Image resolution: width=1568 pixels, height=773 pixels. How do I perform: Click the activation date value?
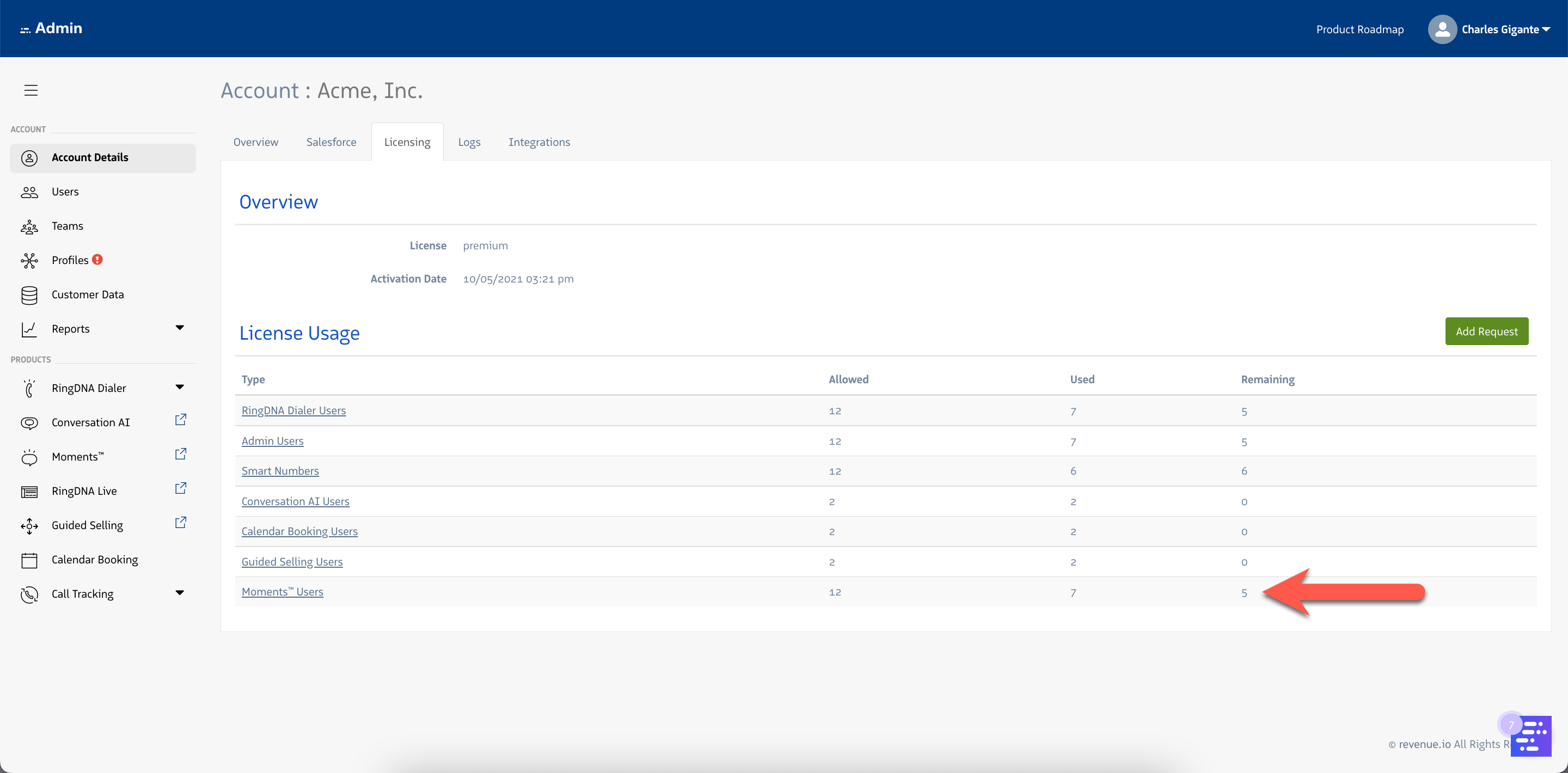tap(518, 279)
